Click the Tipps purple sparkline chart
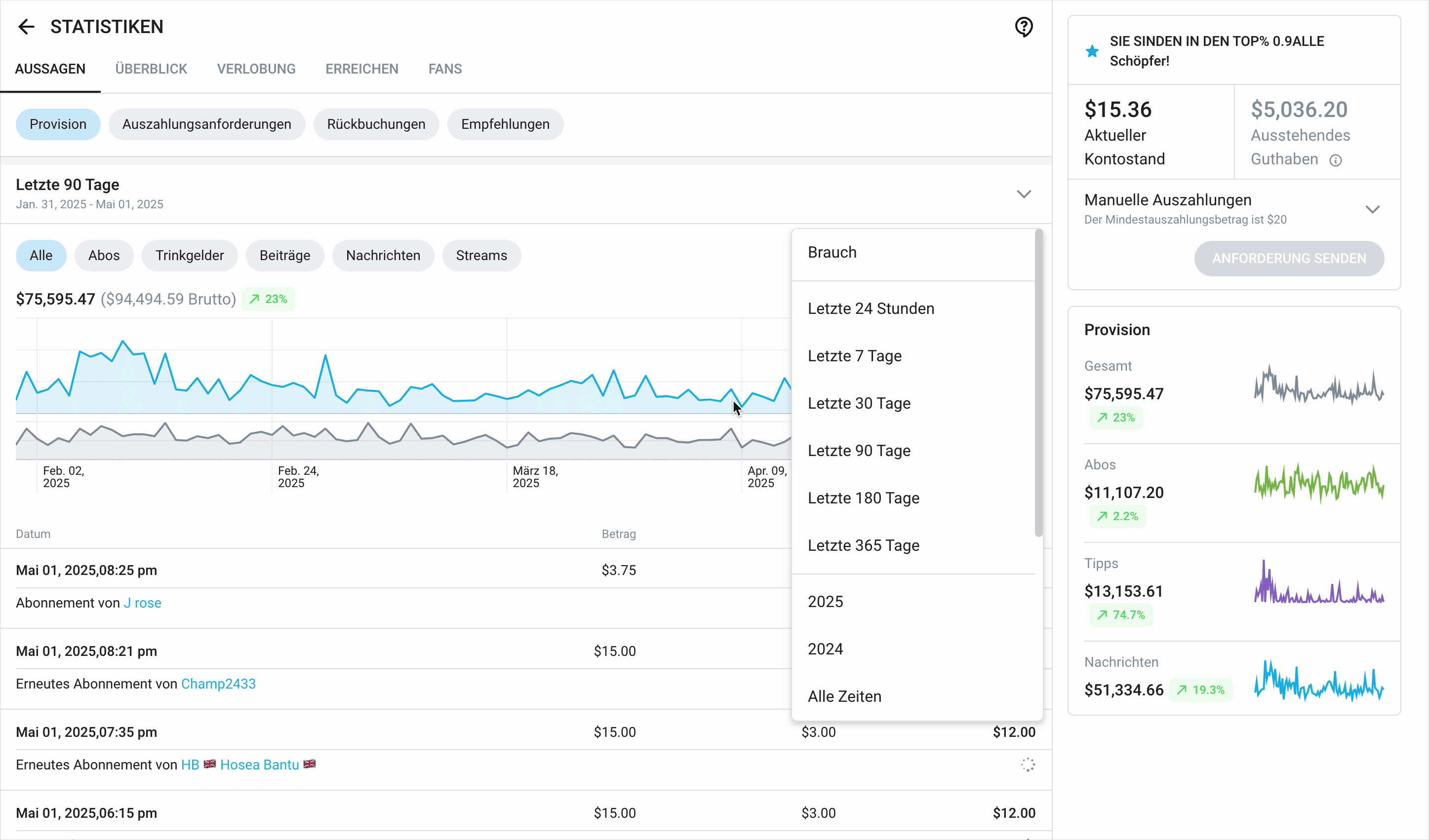 (1318, 583)
